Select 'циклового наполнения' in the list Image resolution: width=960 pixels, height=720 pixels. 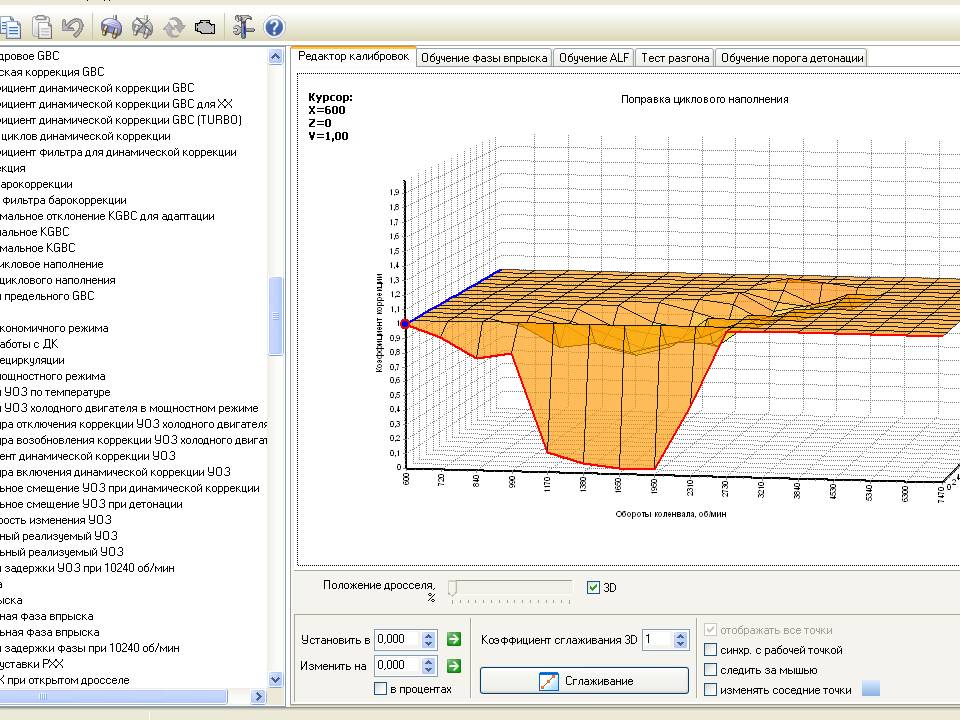(x=58, y=280)
